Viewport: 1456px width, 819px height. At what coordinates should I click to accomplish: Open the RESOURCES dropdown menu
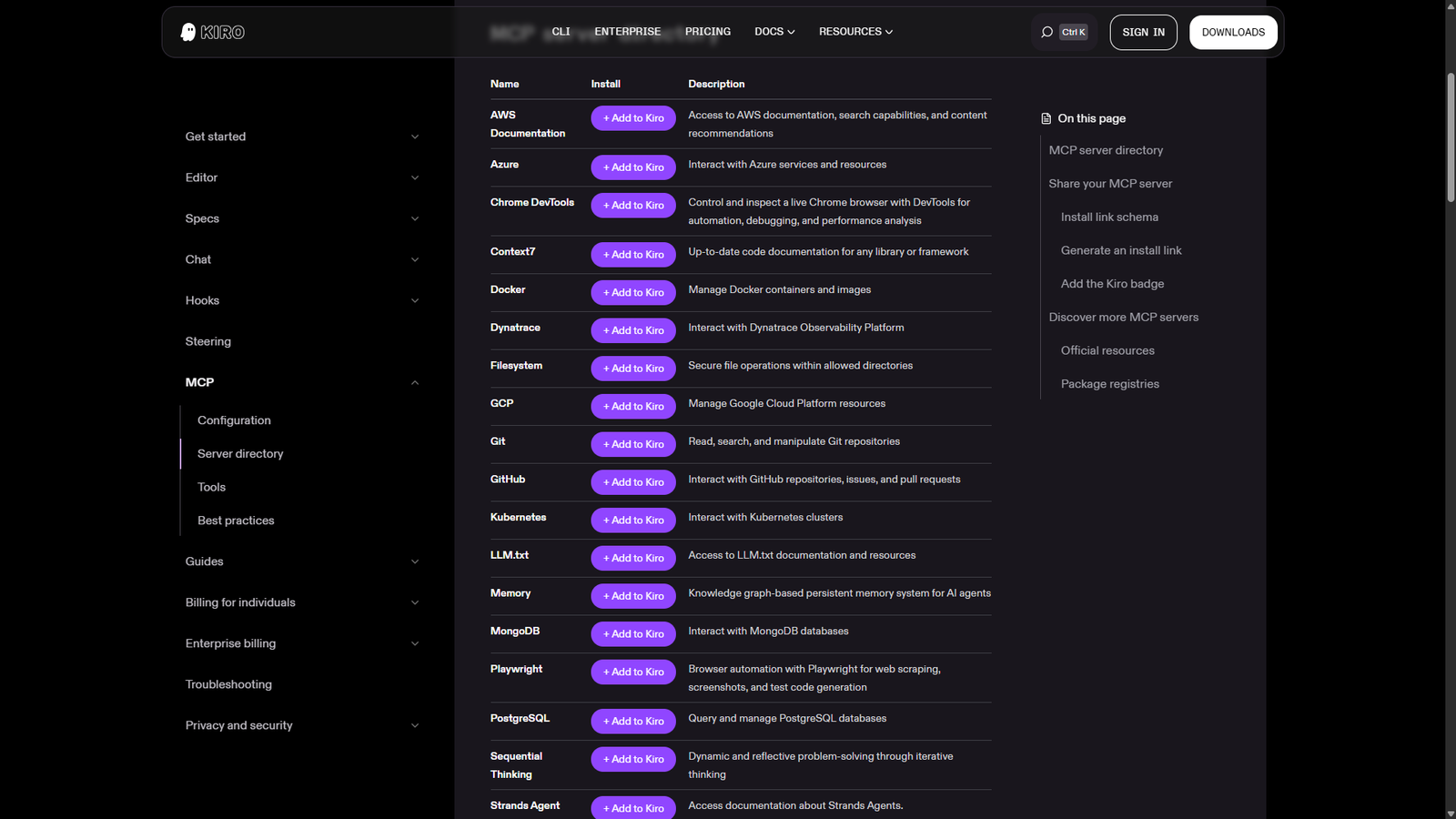[x=855, y=32]
